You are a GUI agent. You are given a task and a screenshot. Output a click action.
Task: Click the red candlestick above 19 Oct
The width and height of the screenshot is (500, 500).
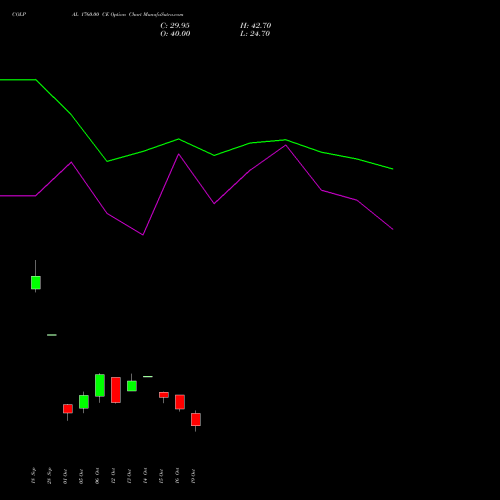(x=196, y=419)
